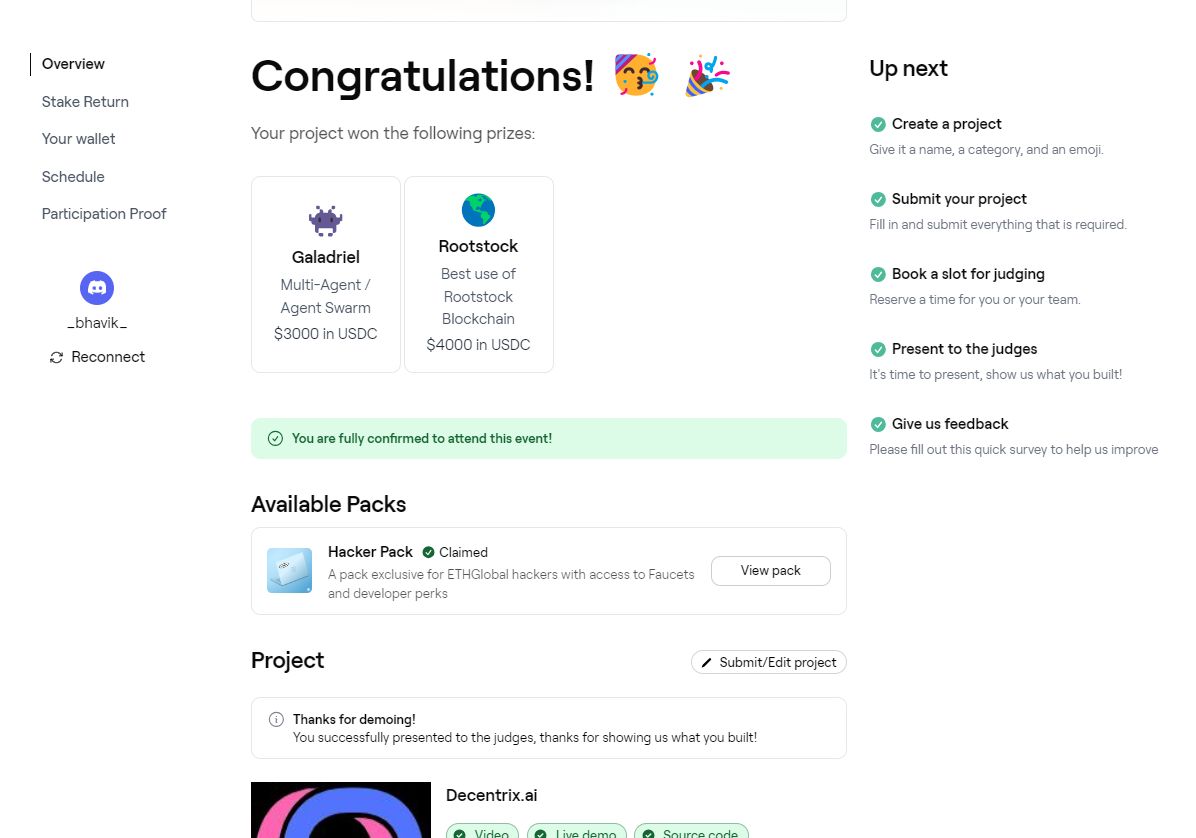Click the Rootstock globe icon

pyautogui.click(x=478, y=211)
